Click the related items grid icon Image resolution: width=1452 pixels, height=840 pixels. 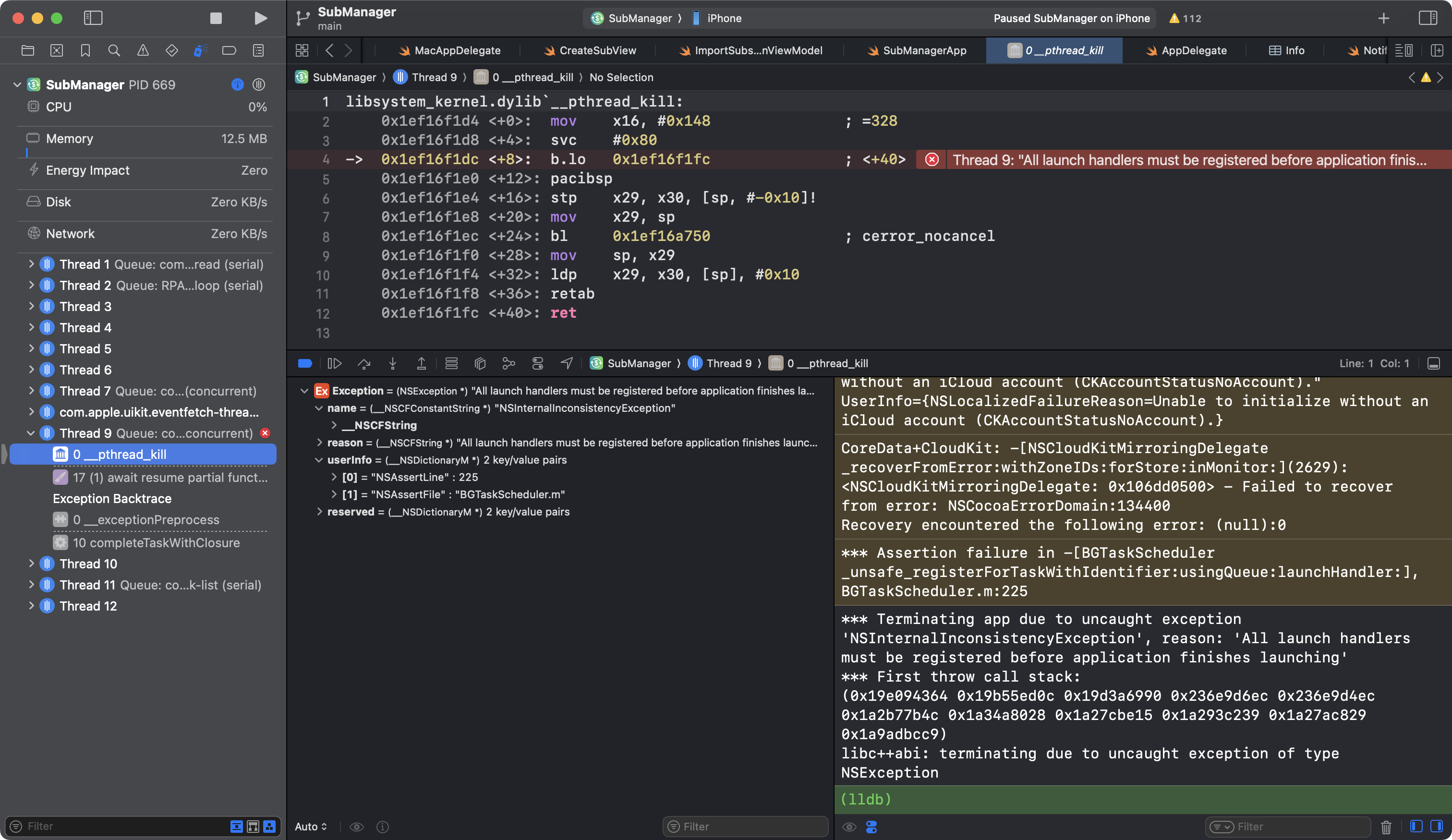coord(302,51)
